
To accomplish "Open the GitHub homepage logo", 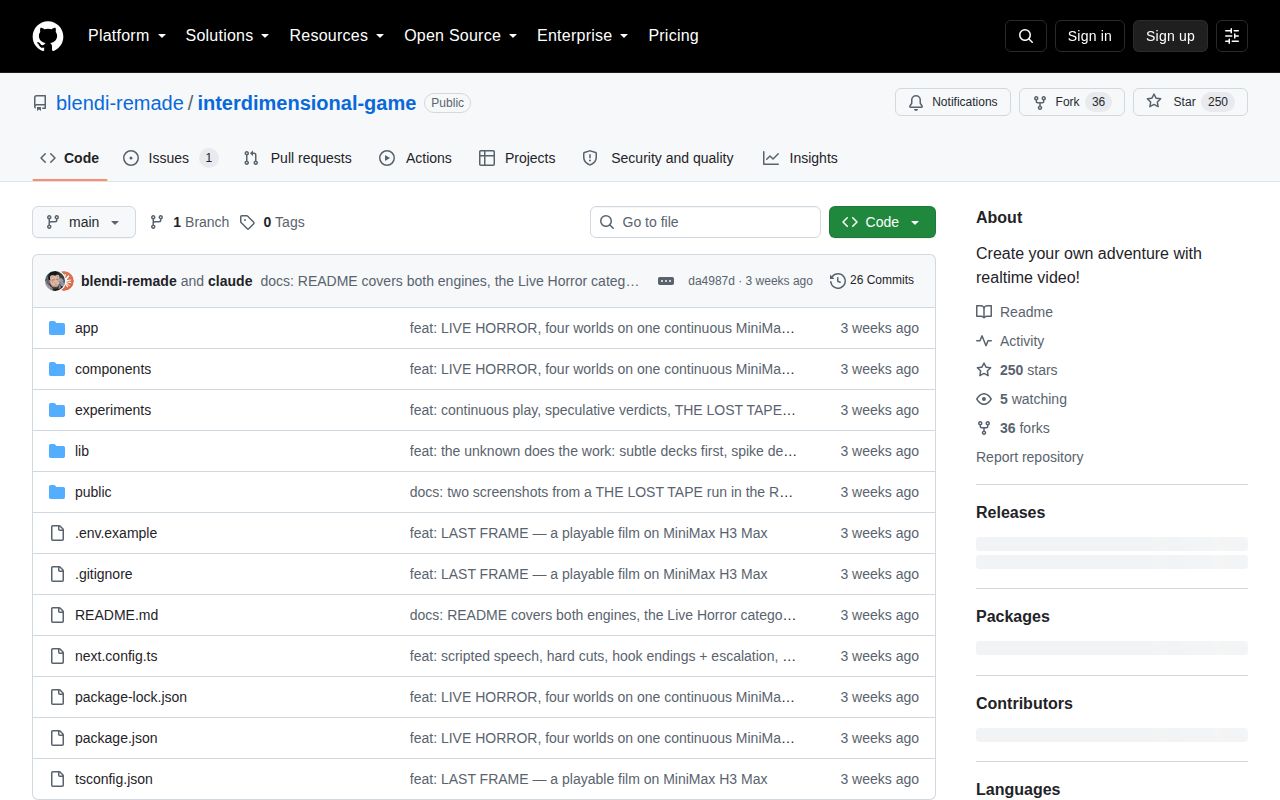I will pos(48,36).
